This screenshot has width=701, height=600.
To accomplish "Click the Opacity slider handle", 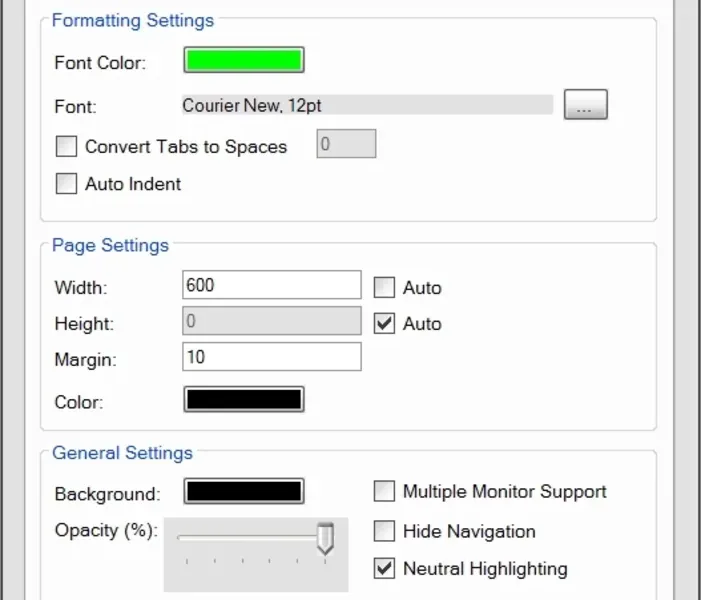I will (x=324, y=540).
